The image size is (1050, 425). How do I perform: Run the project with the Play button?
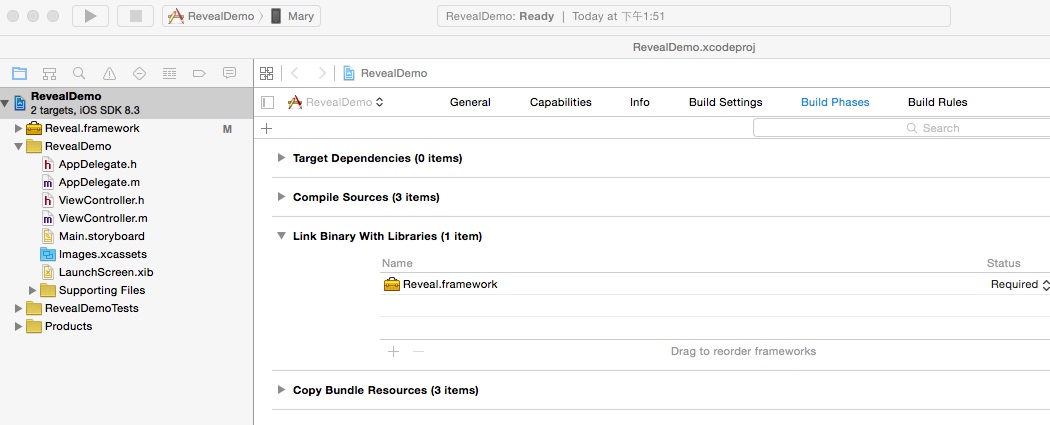pyautogui.click(x=90, y=16)
